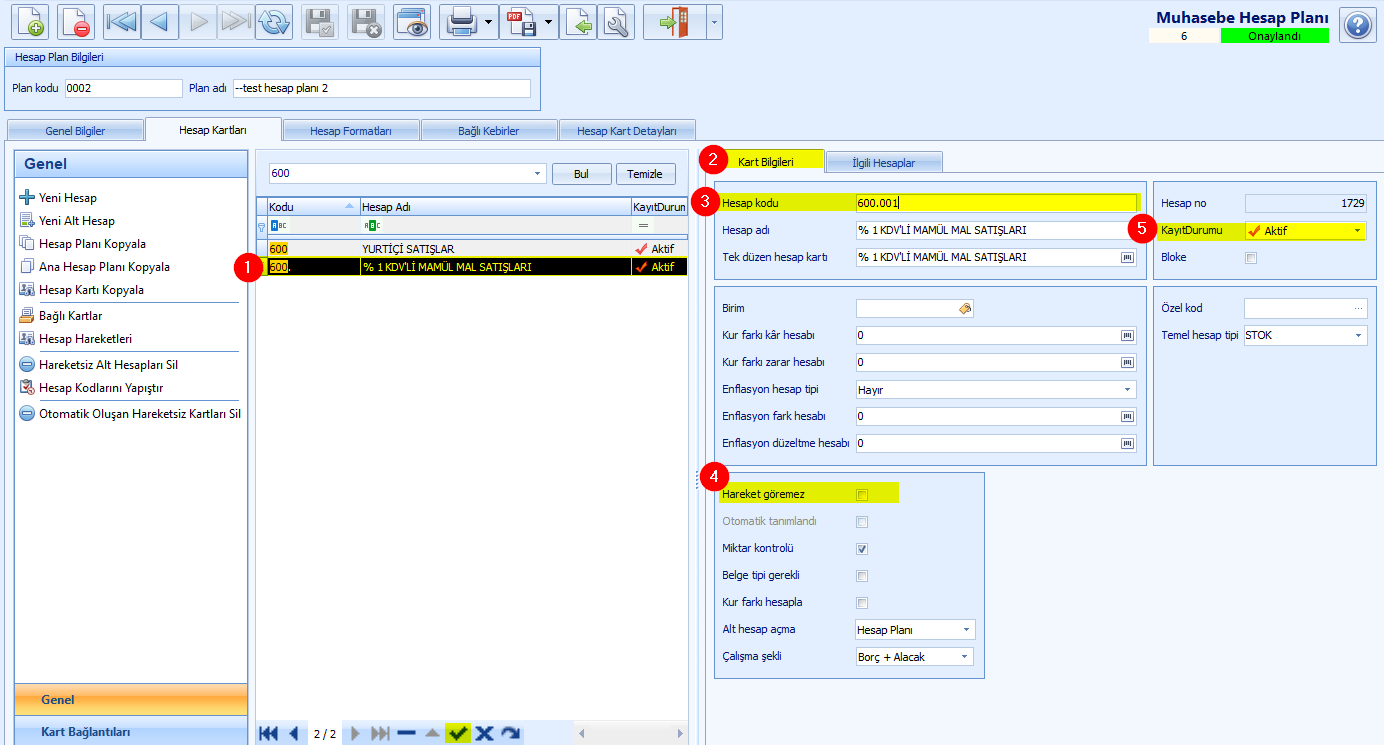Switch to the Hesap Kart Detayları tab
Screen dimensions: 1384x745
coord(627,131)
